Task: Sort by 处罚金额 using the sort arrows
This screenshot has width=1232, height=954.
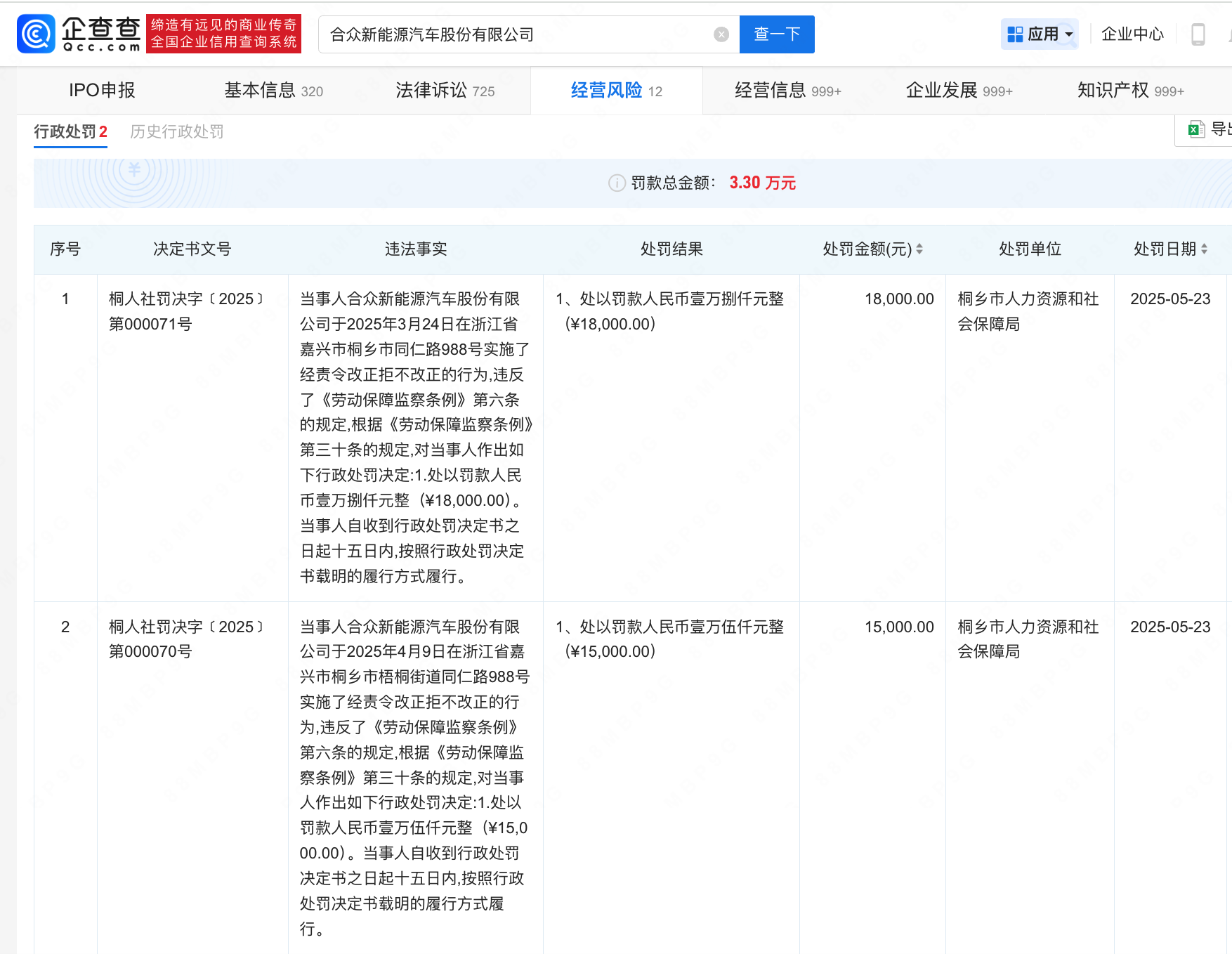Action: (919, 249)
